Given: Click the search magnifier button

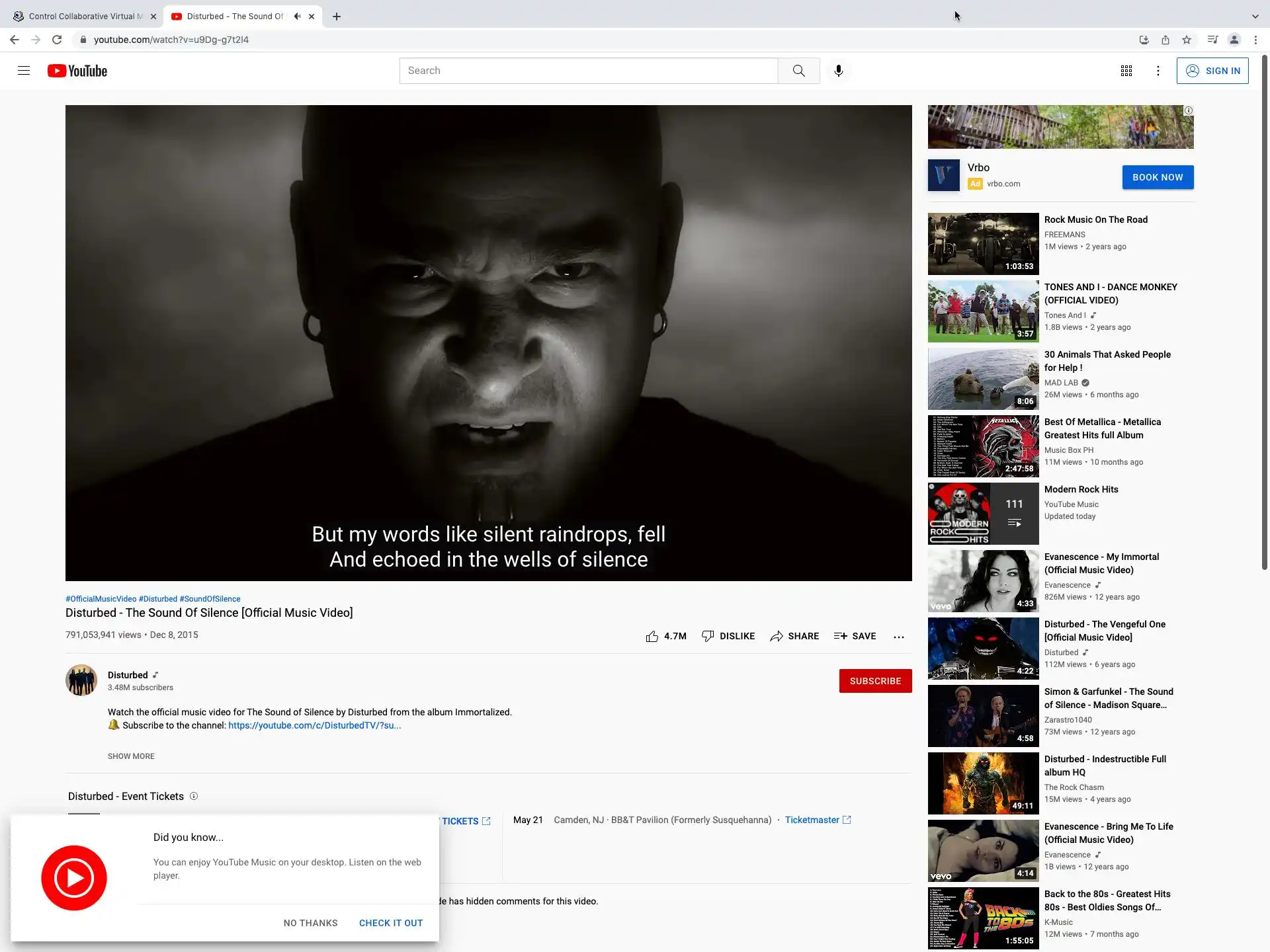Looking at the screenshot, I should tap(798, 71).
